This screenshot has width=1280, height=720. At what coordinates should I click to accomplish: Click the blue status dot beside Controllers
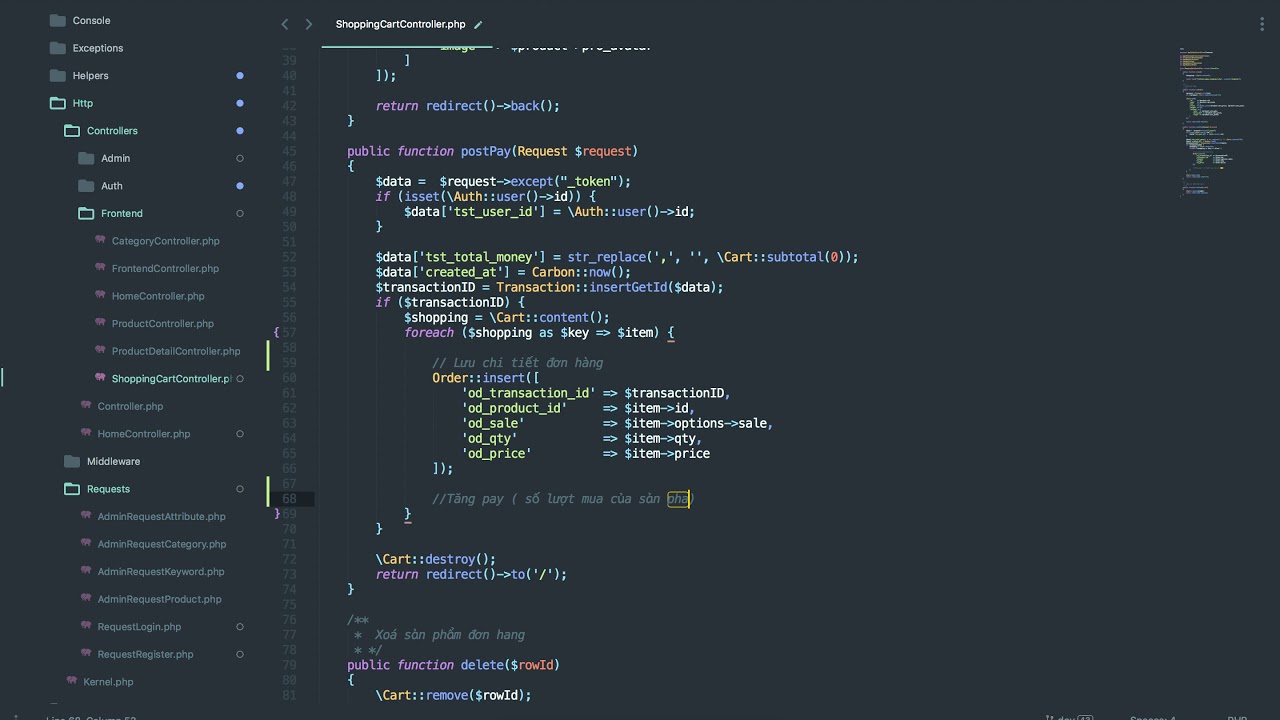coord(240,131)
